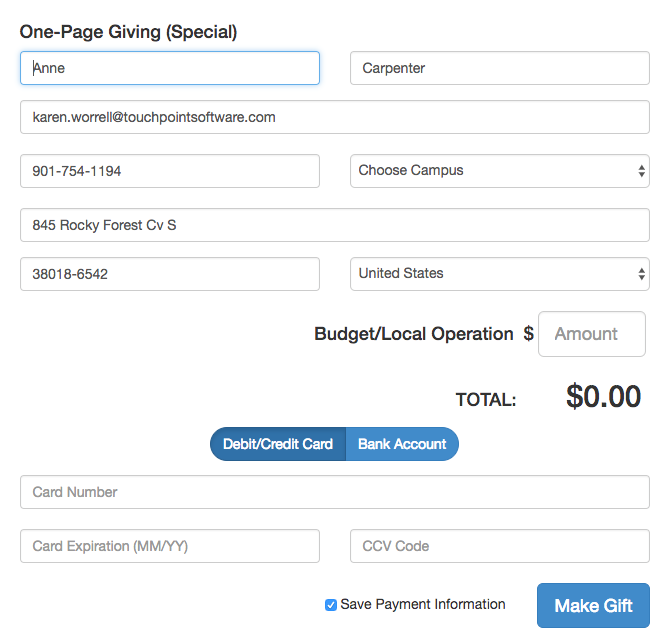Select the last name field with Carpenter
This screenshot has height=643, width=668.
(500, 68)
